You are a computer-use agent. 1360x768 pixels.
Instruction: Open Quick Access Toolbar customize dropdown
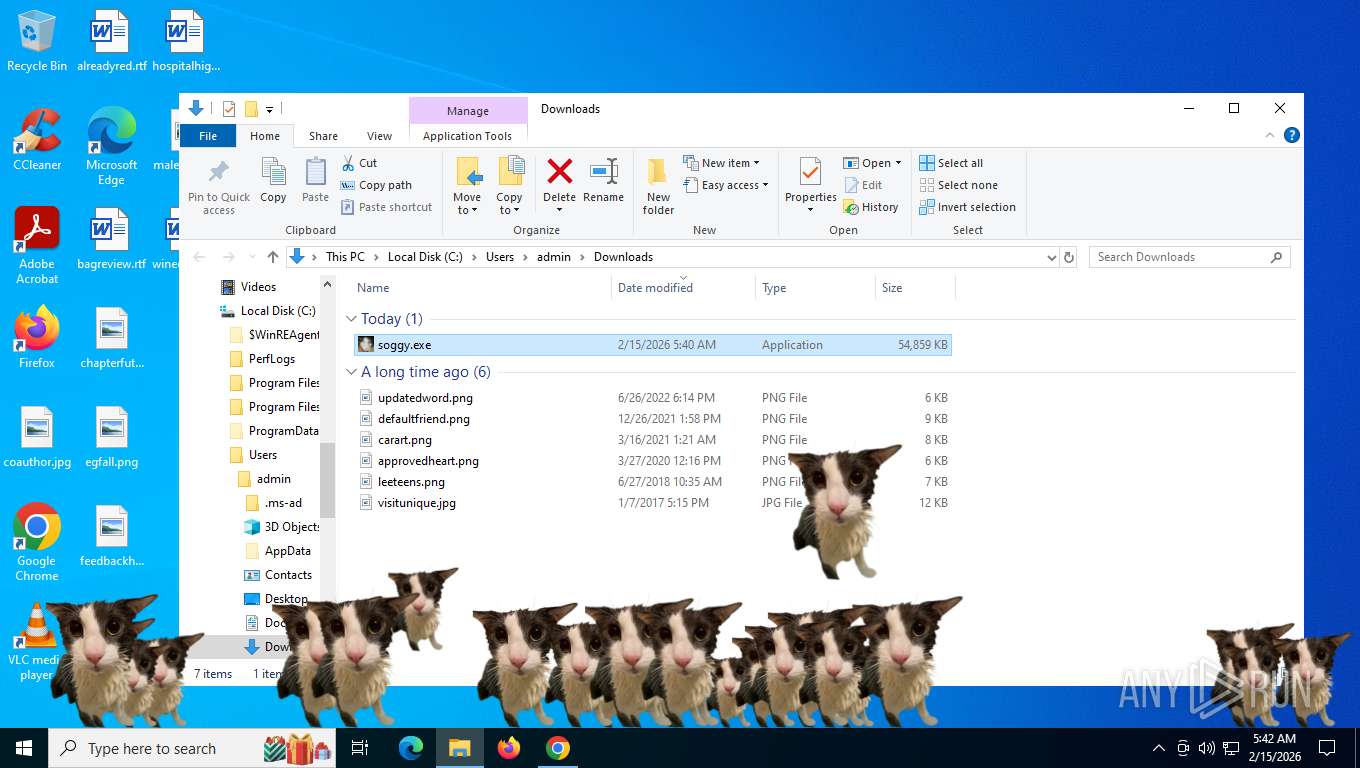click(270, 109)
